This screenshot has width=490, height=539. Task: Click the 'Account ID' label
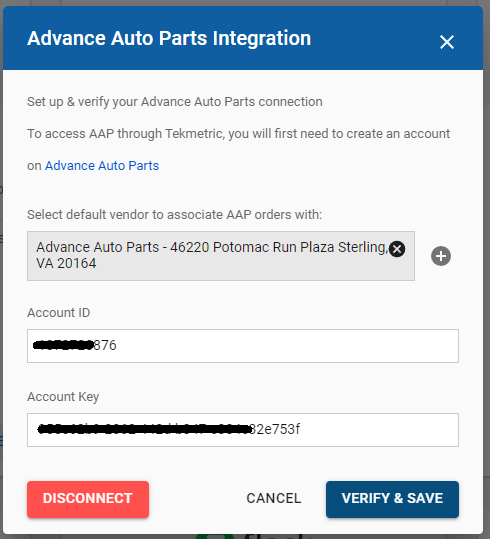tap(58, 313)
